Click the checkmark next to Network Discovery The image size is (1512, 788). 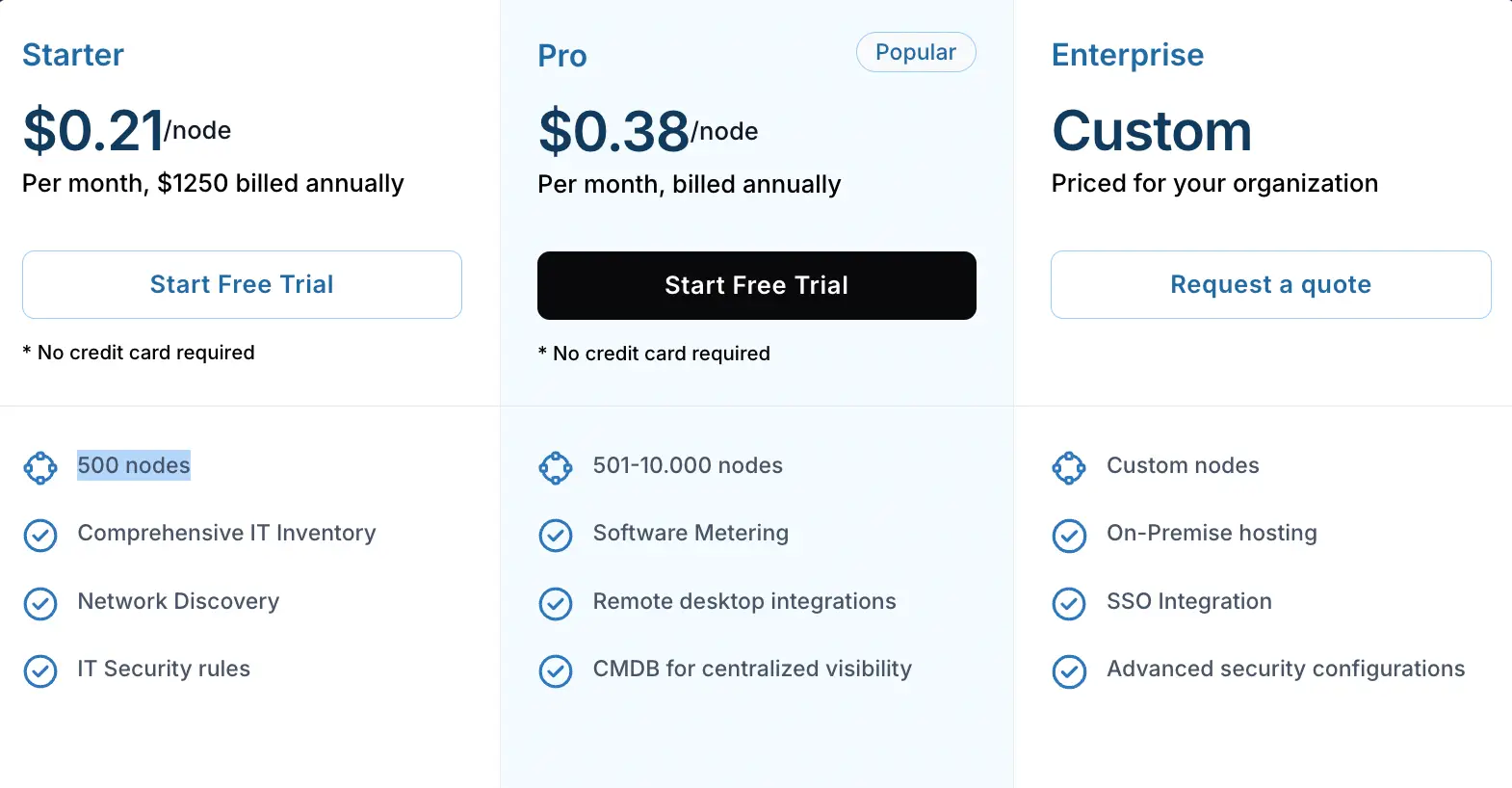[40, 604]
